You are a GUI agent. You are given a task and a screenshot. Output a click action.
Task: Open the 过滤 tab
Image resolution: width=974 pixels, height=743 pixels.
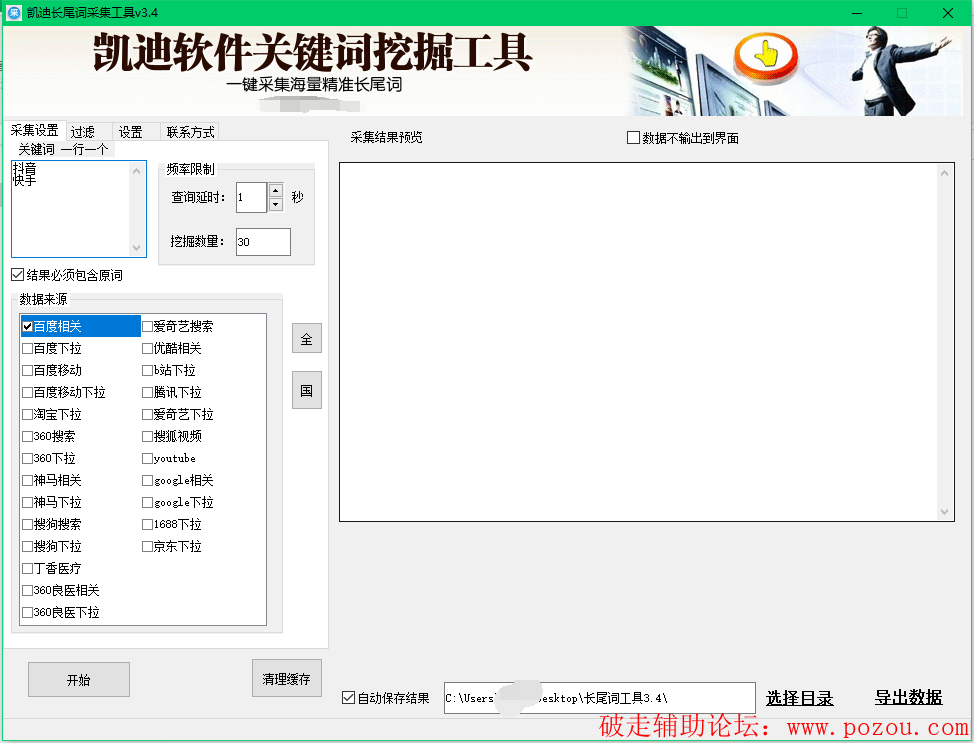(x=83, y=132)
